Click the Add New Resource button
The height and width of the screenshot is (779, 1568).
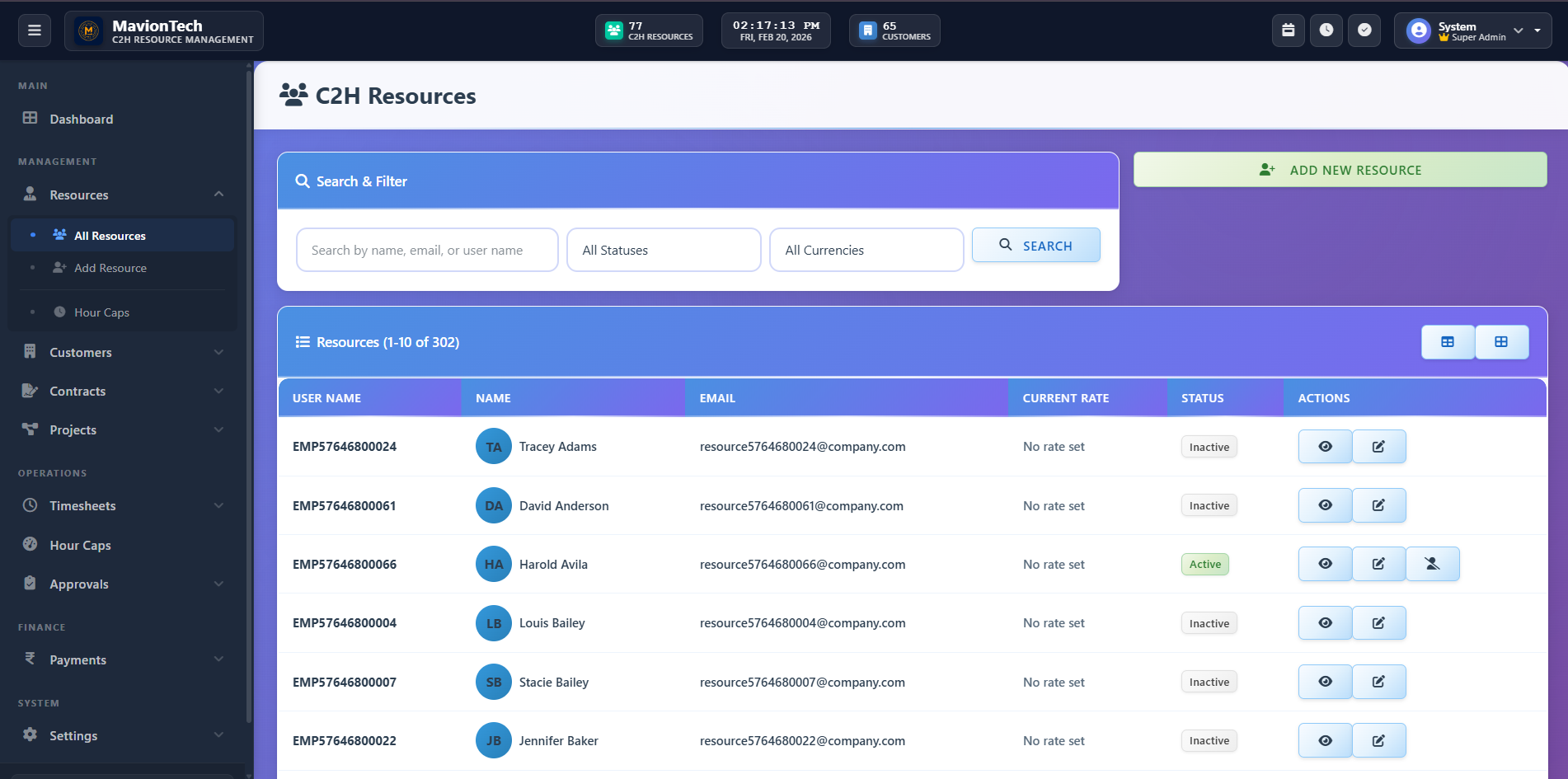(x=1340, y=170)
